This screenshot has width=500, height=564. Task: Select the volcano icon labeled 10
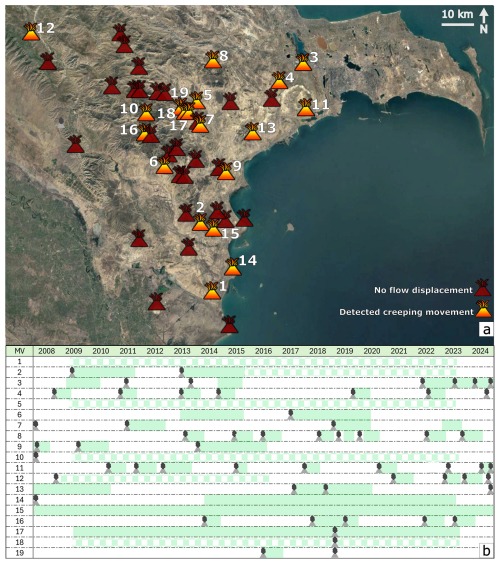click(x=146, y=112)
